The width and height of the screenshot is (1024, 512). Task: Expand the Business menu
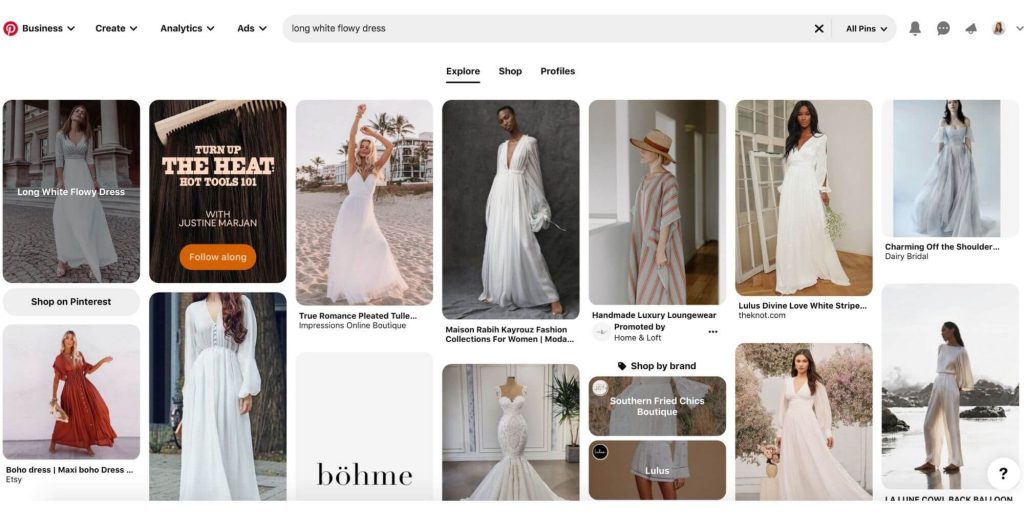tap(48, 29)
